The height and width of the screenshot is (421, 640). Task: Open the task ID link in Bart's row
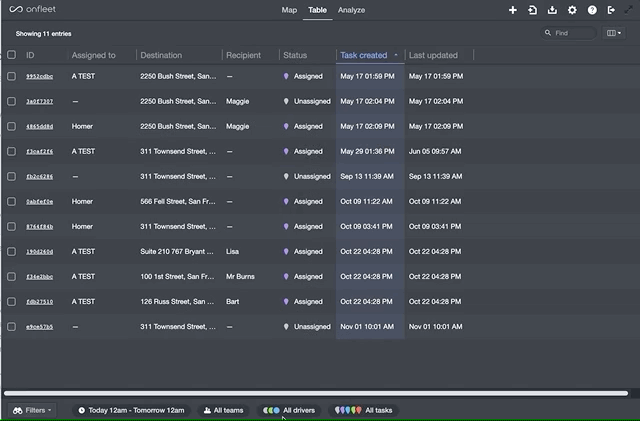(40, 302)
